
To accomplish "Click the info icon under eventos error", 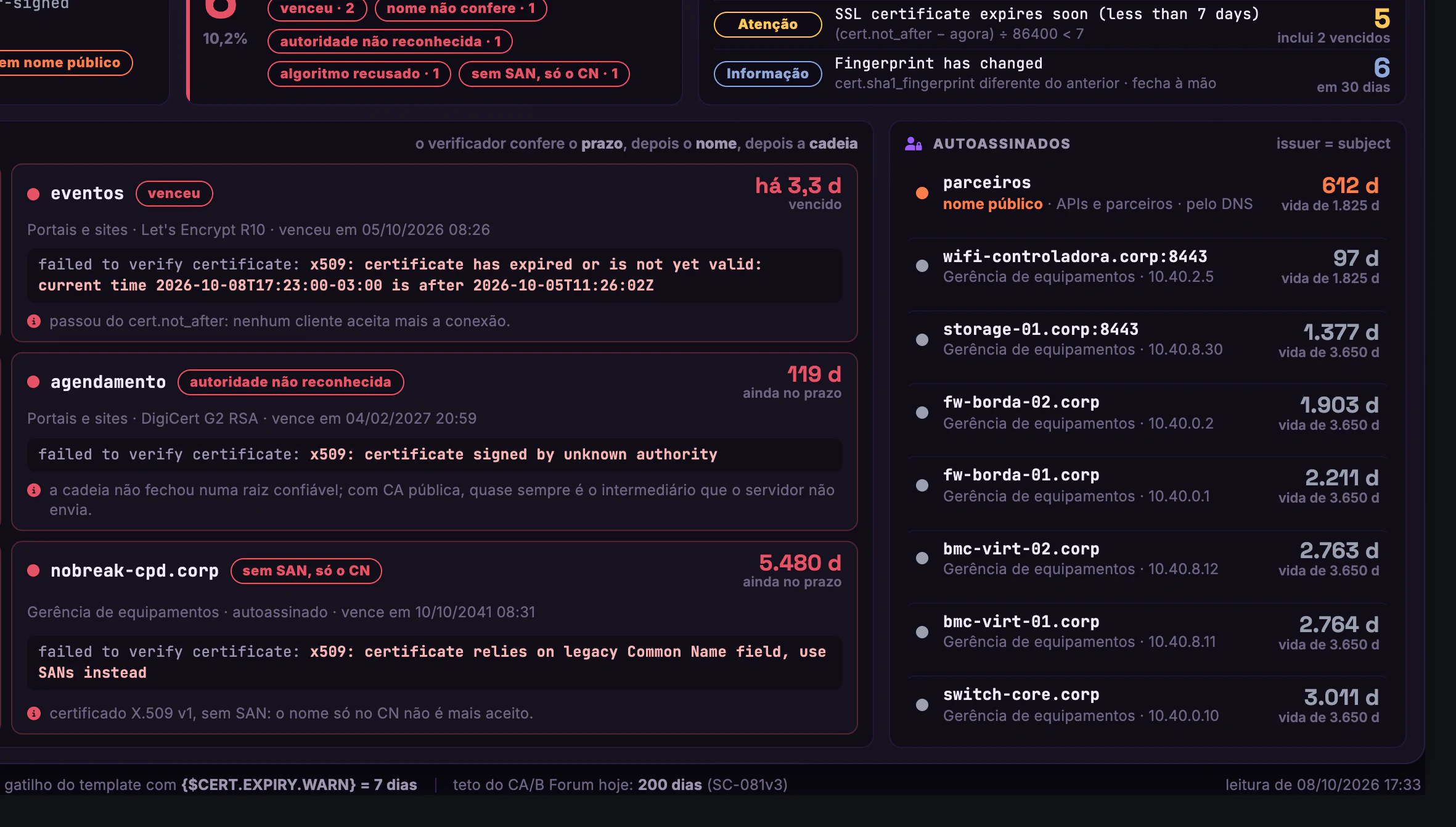I will 34,321.
